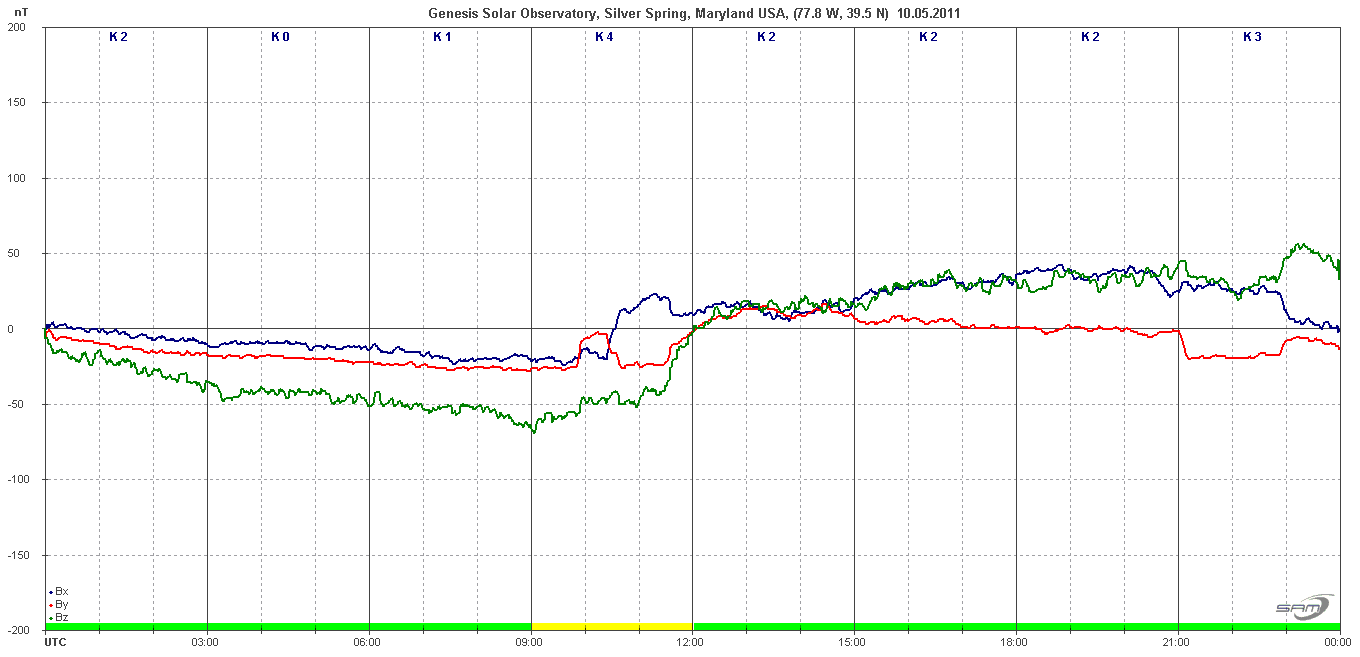Click the K 2 label before 03:00
The width and height of the screenshot is (1360, 657).
[118, 37]
